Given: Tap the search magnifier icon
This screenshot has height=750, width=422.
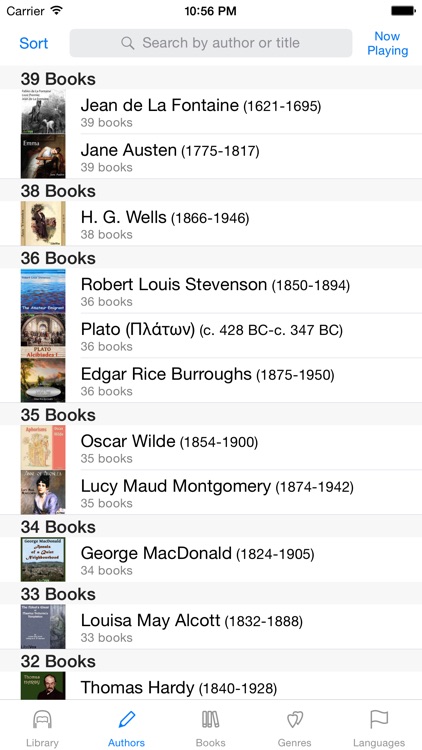Looking at the screenshot, I should (128, 43).
